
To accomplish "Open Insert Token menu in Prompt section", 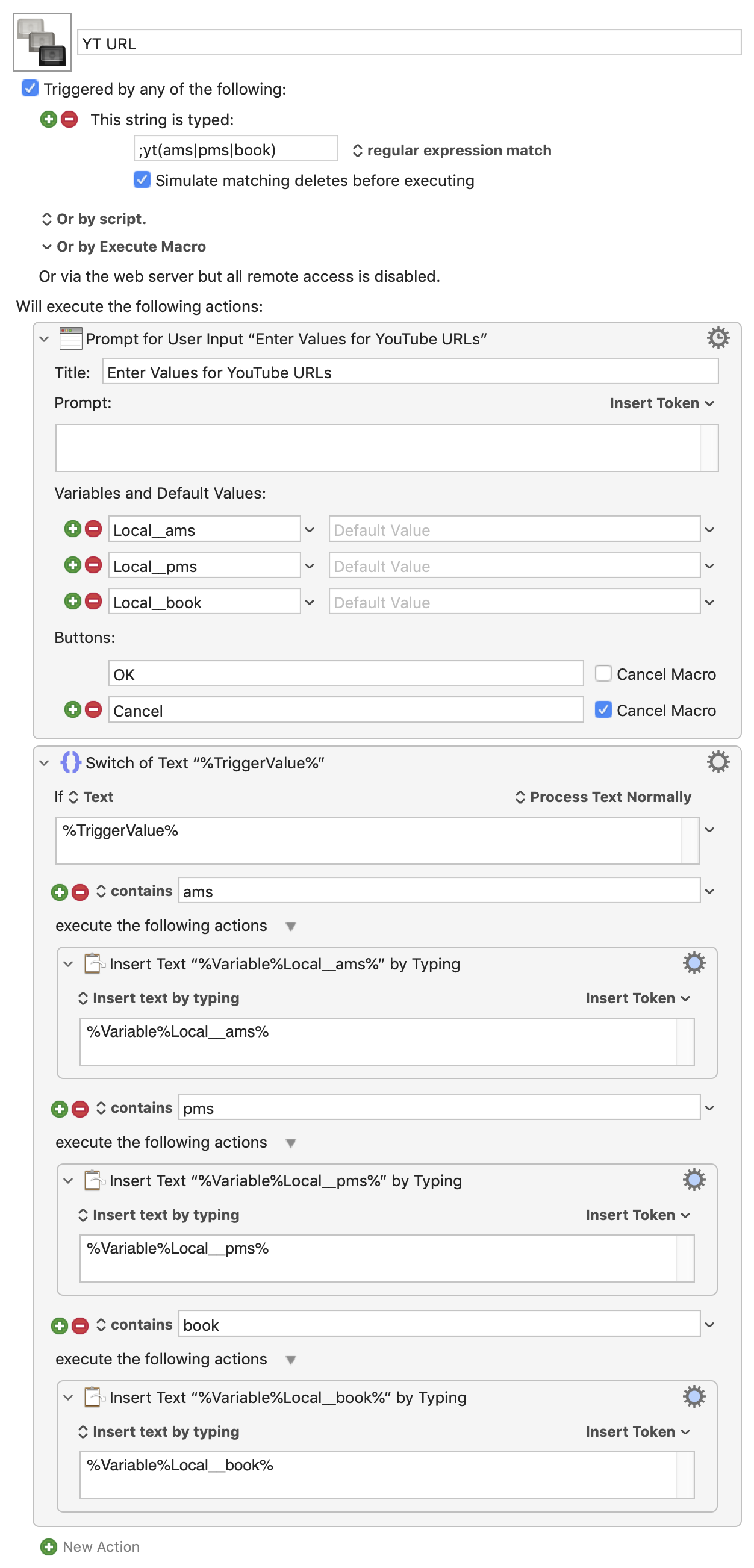I will click(x=661, y=403).
